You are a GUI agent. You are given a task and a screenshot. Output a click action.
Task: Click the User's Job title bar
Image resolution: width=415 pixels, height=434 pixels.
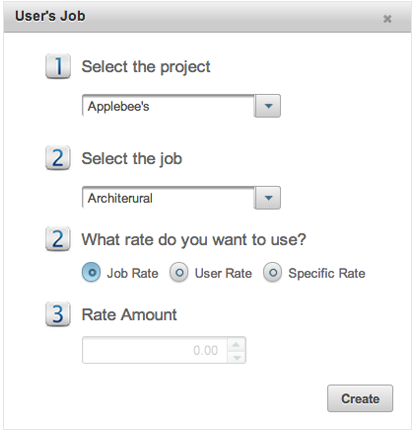tap(207, 17)
